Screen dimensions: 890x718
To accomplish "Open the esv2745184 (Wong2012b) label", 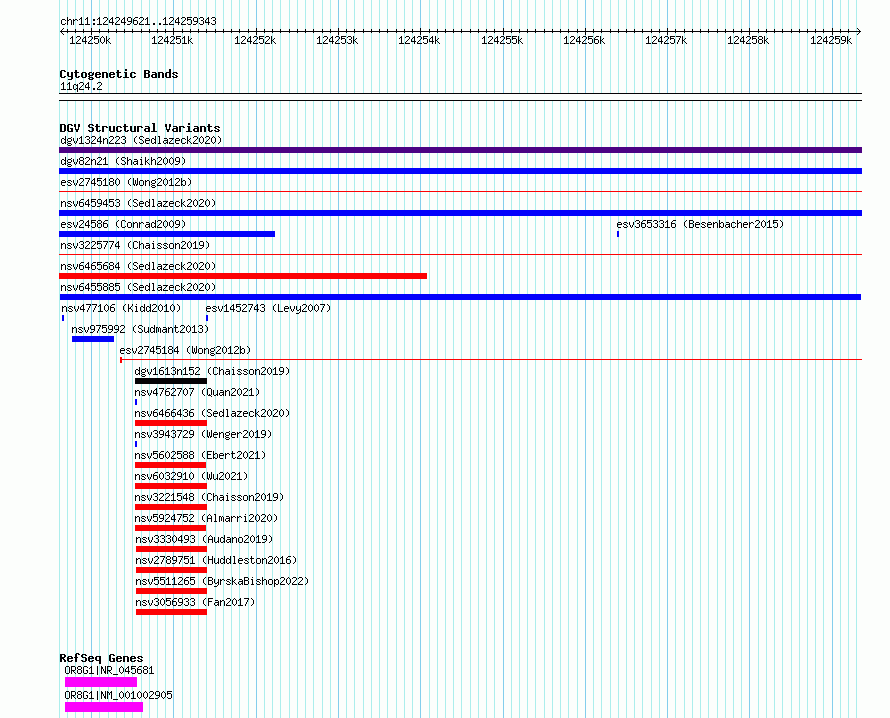I will [185, 350].
